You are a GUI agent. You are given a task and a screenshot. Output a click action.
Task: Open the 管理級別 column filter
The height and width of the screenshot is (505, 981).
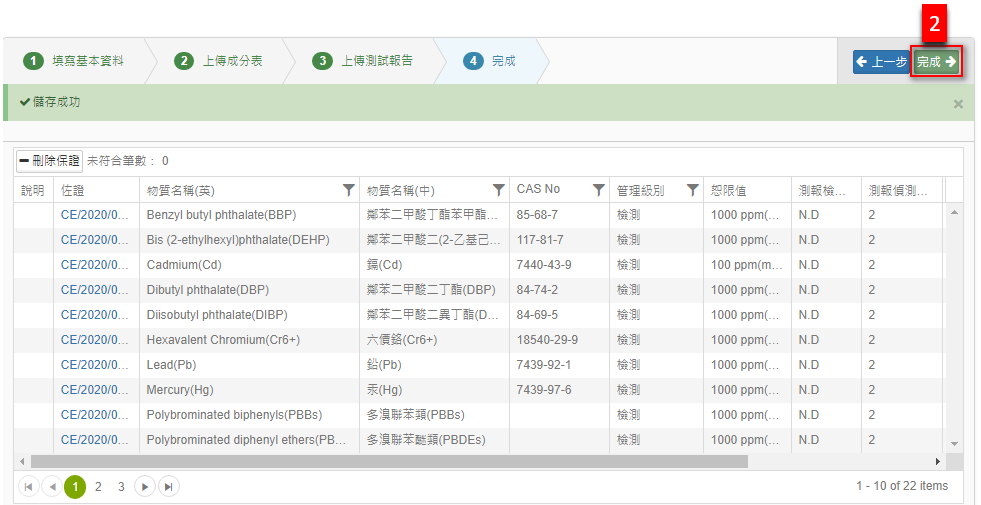pyautogui.click(x=692, y=190)
